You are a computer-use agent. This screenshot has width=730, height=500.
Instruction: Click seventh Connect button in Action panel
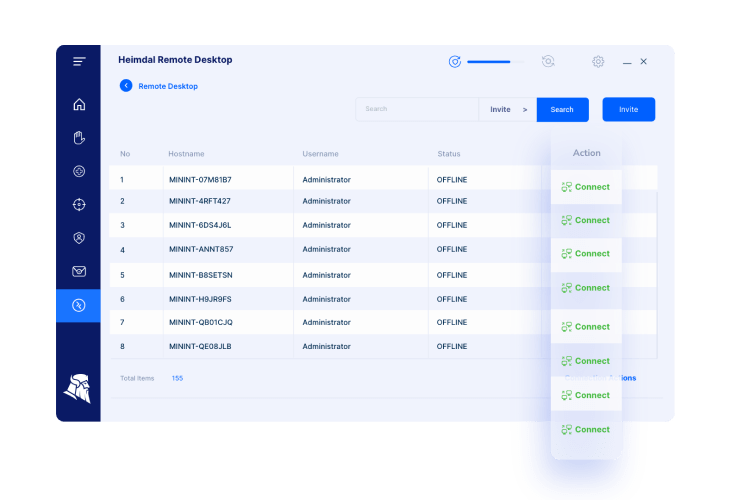[586, 395]
